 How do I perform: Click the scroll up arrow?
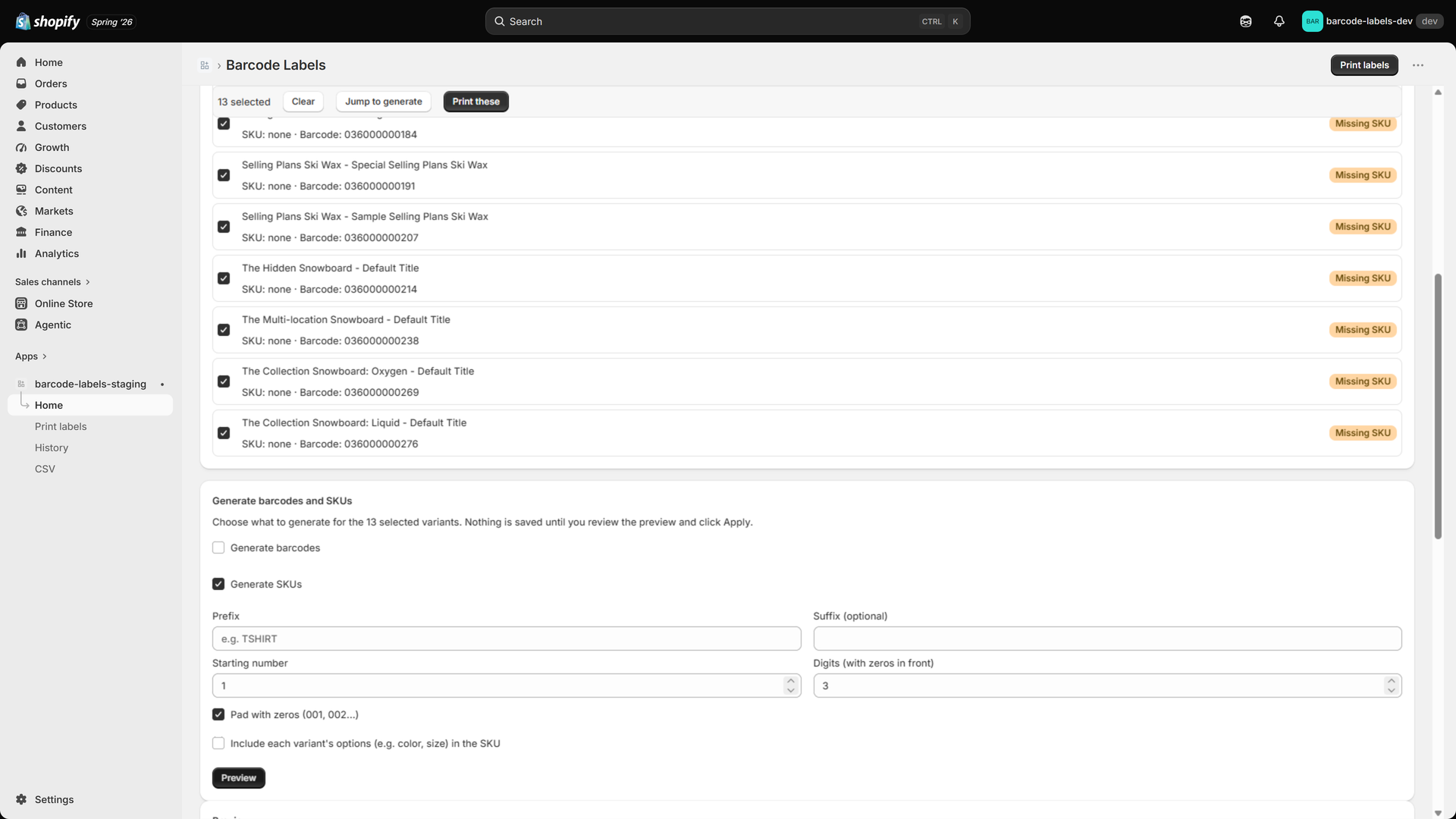click(x=1438, y=92)
